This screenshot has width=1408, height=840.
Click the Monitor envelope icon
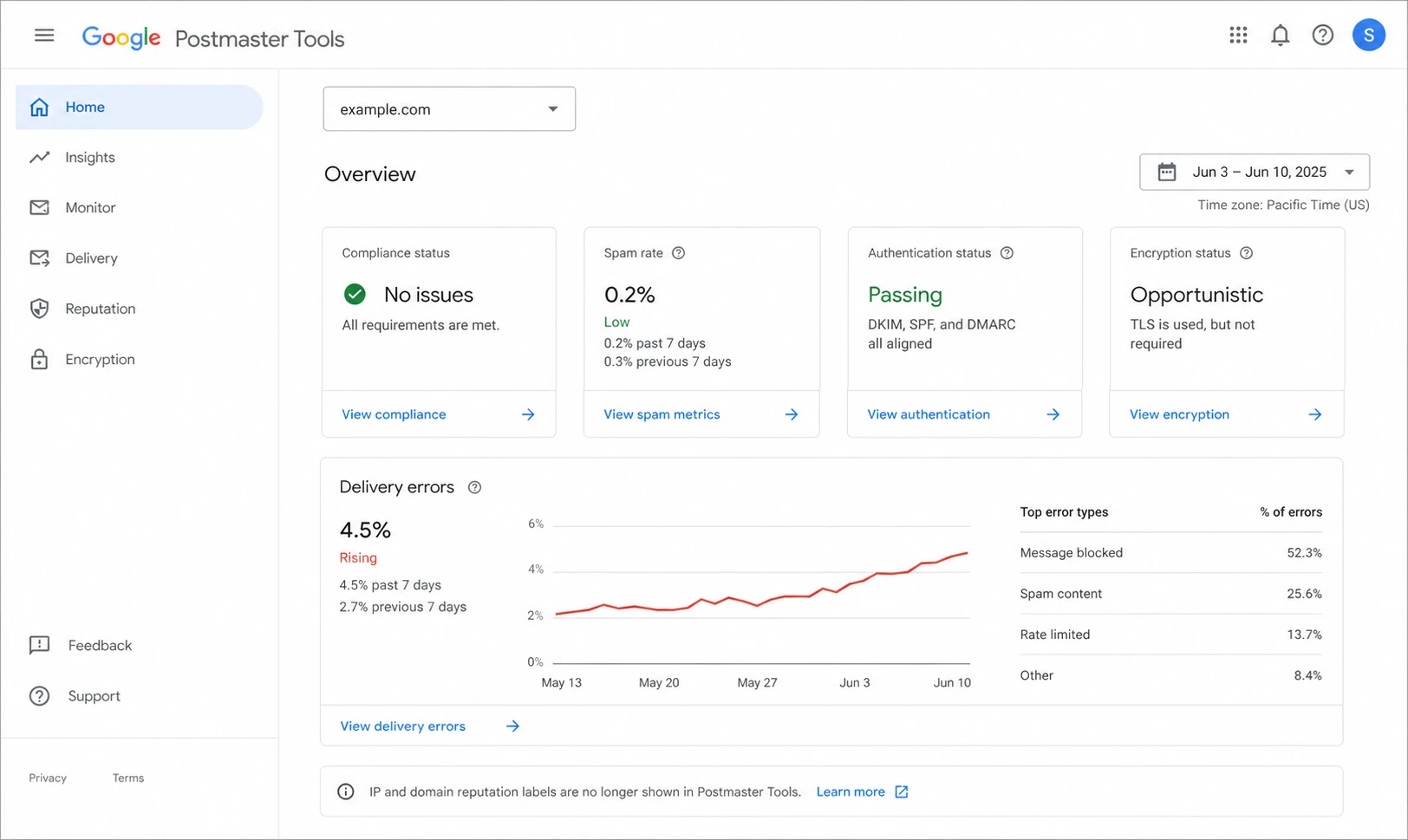point(39,207)
